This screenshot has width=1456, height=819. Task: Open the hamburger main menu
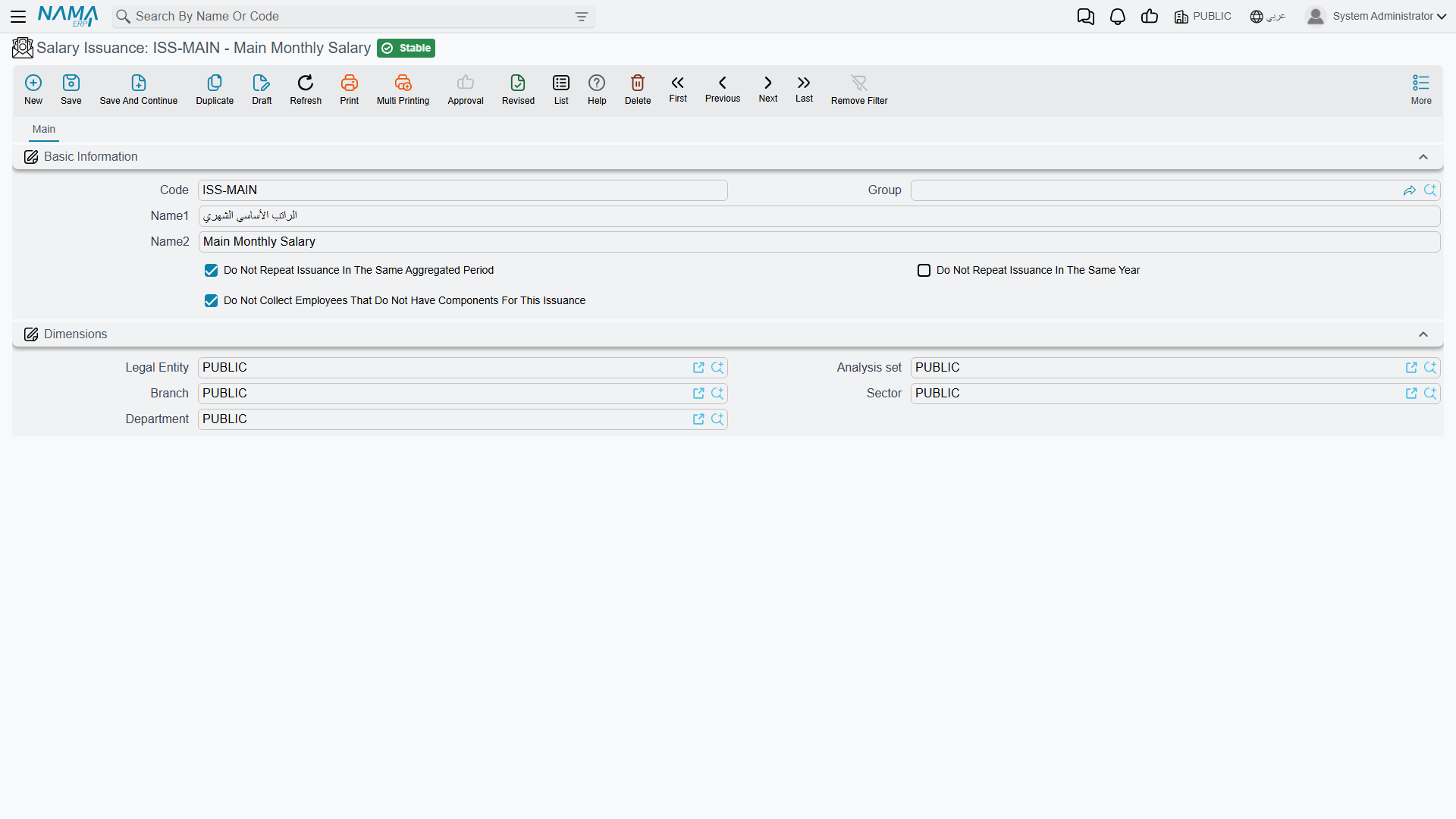[18, 17]
